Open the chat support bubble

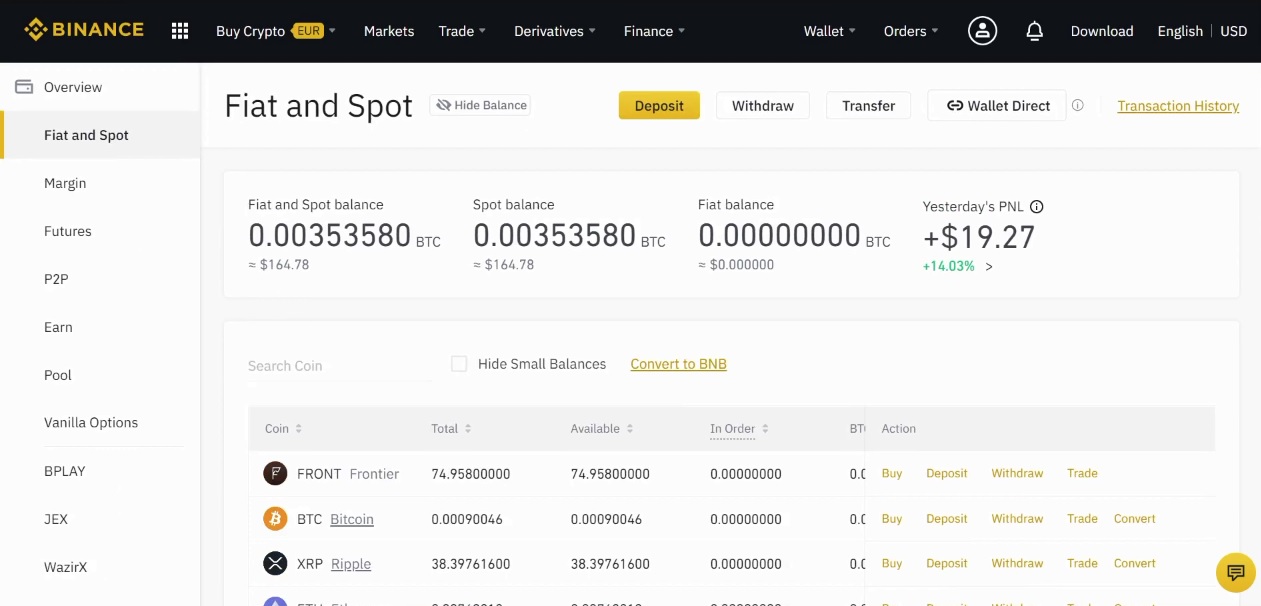point(1236,572)
